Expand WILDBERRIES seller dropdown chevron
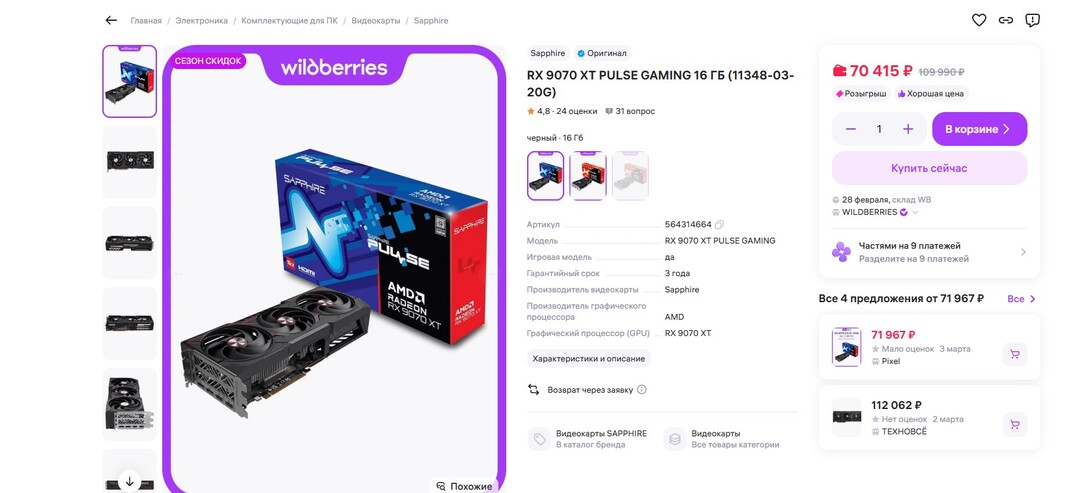1090x493 pixels. 916,212
